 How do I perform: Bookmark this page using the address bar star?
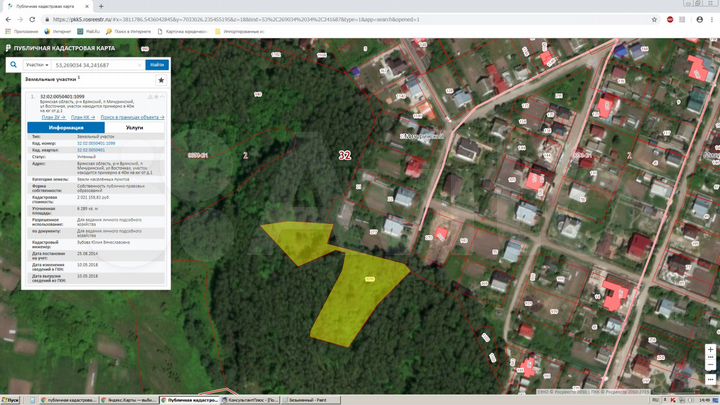coord(653,19)
